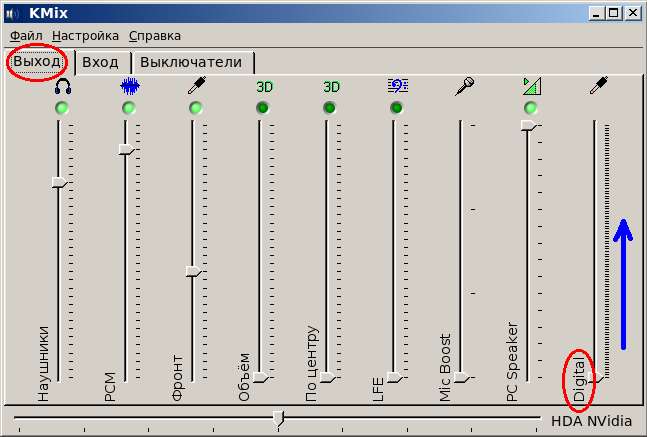Click the Фронт channel label
The image size is (647, 437).
pyautogui.click(x=177, y=378)
